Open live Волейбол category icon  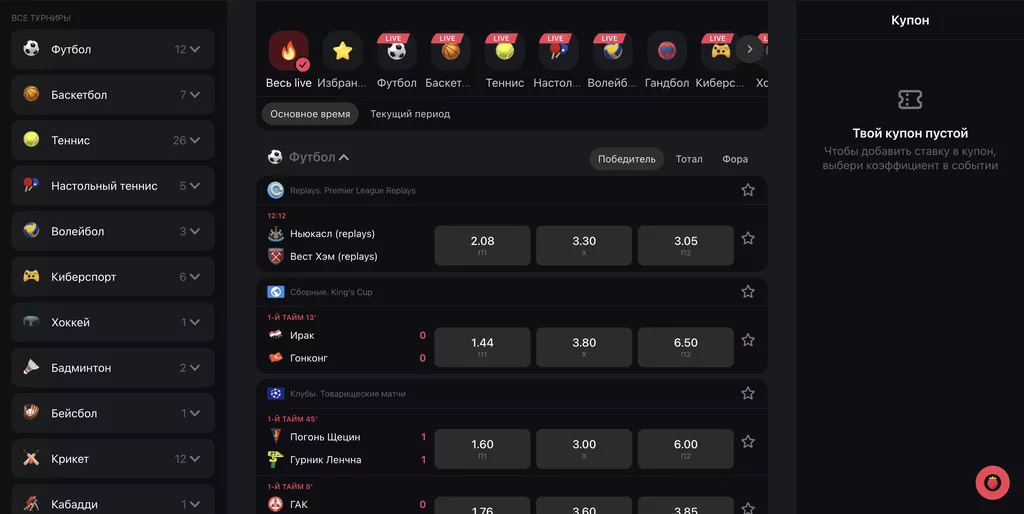point(612,50)
